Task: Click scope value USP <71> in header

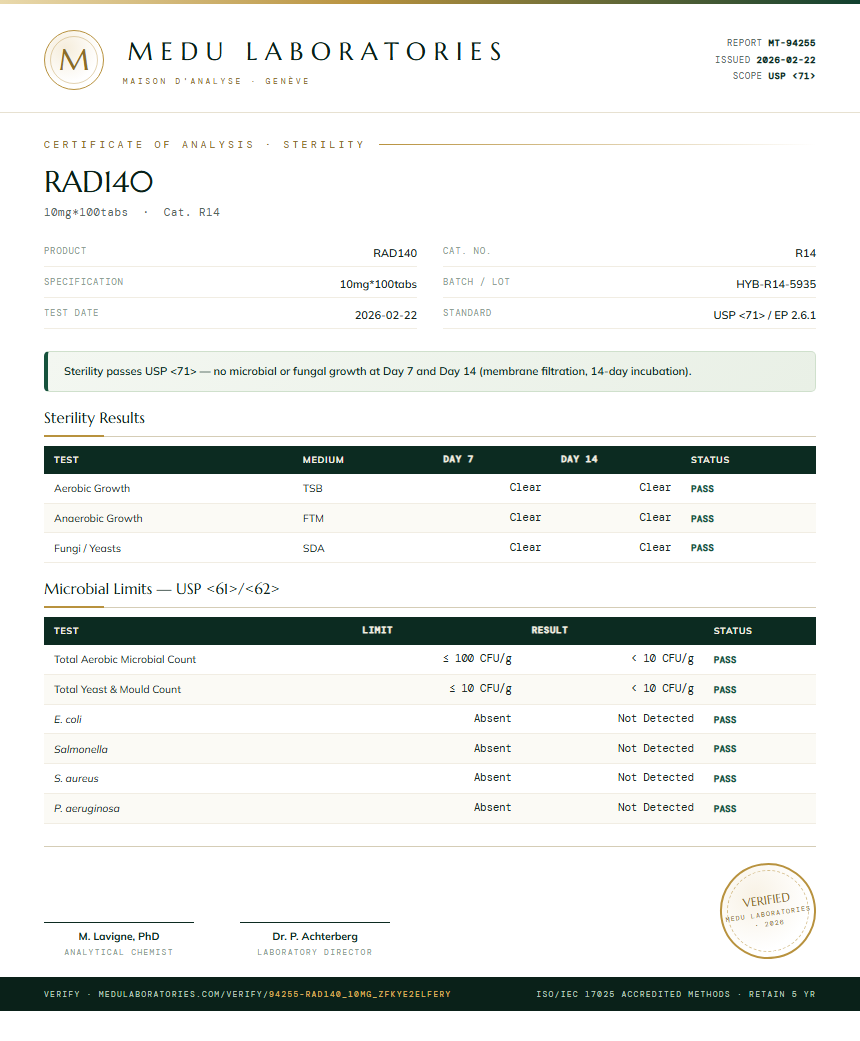Action: [x=792, y=76]
